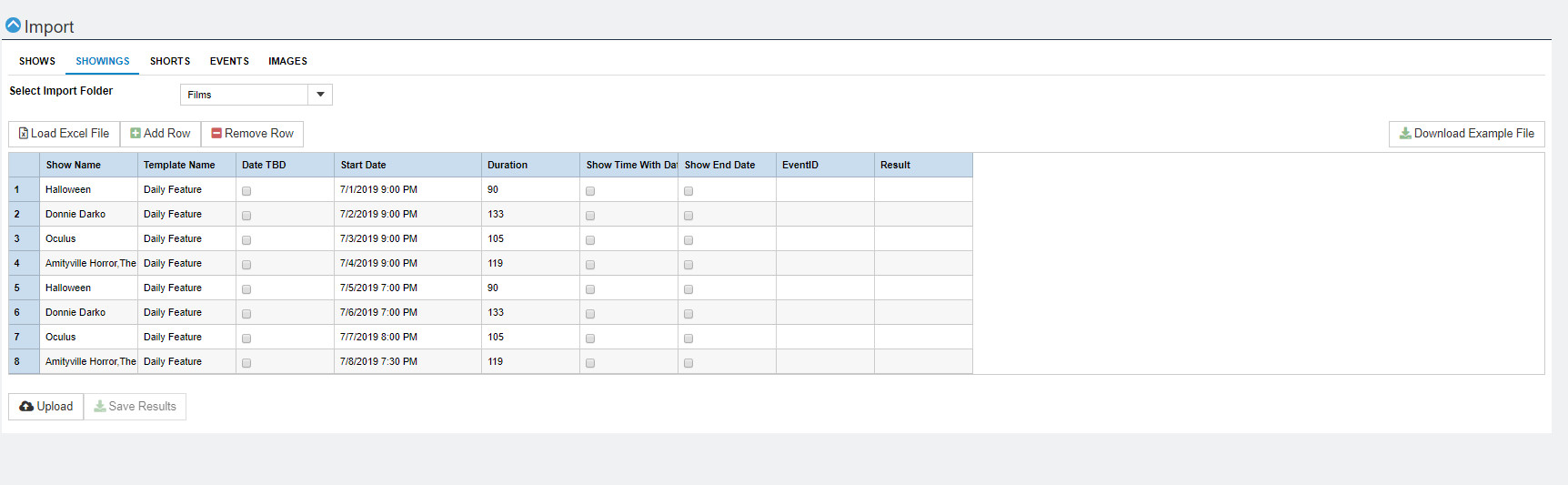This screenshot has height=485, width=1568.
Task: Toggle Date TBD checkbox for row 1 Halloween
Action: (246, 191)
